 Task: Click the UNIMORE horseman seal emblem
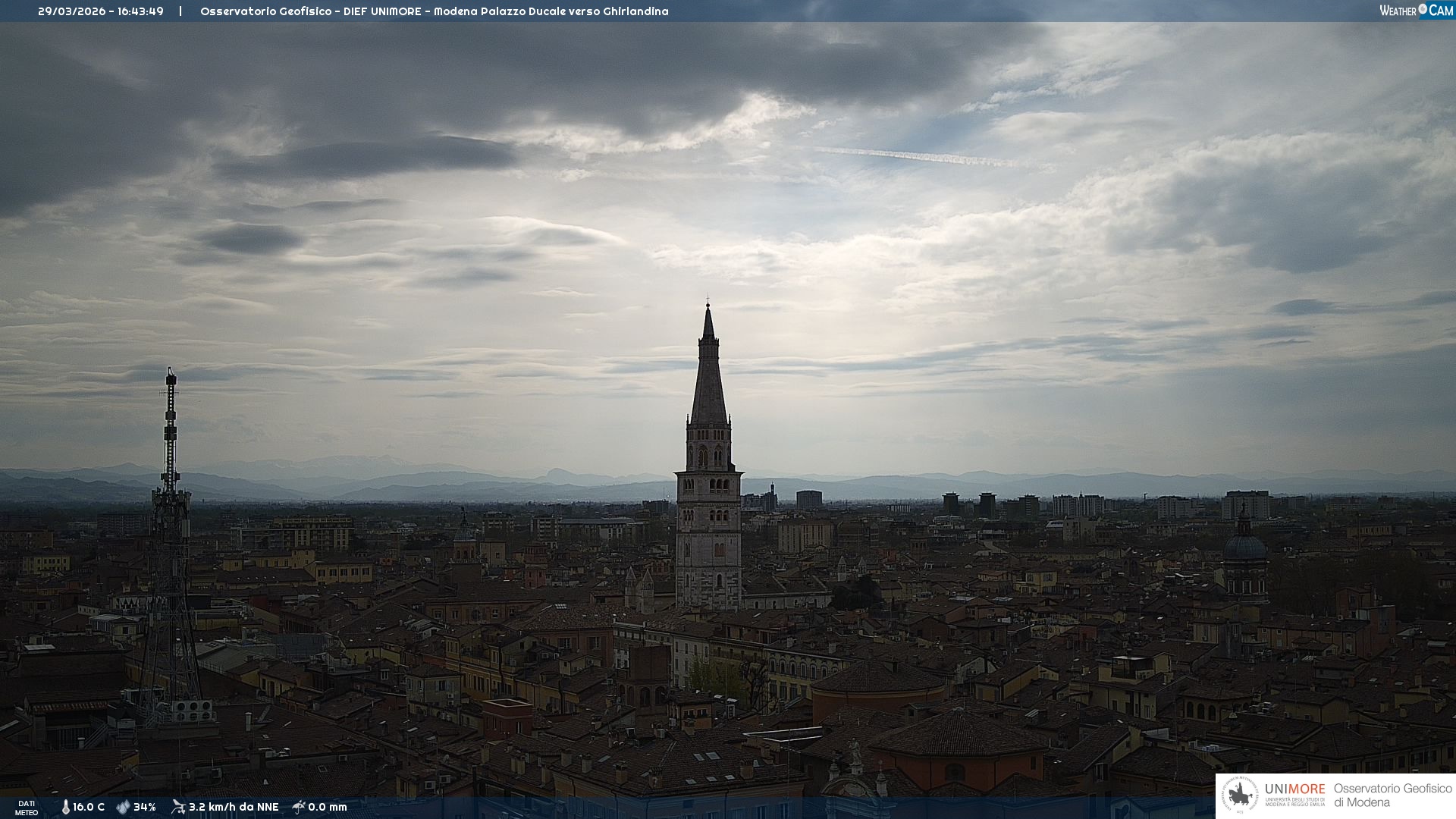pos(1240,795)
